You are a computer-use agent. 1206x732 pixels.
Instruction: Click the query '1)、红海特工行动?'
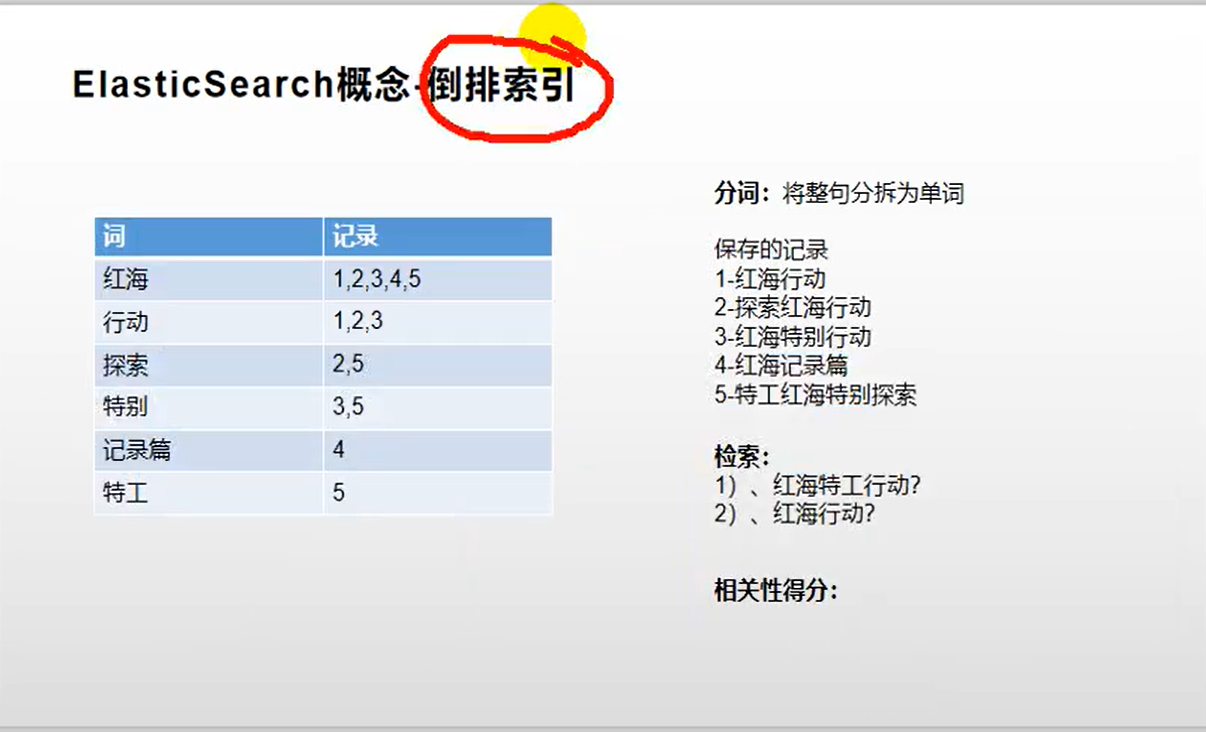pyautogui.click(x=817, y=485)
